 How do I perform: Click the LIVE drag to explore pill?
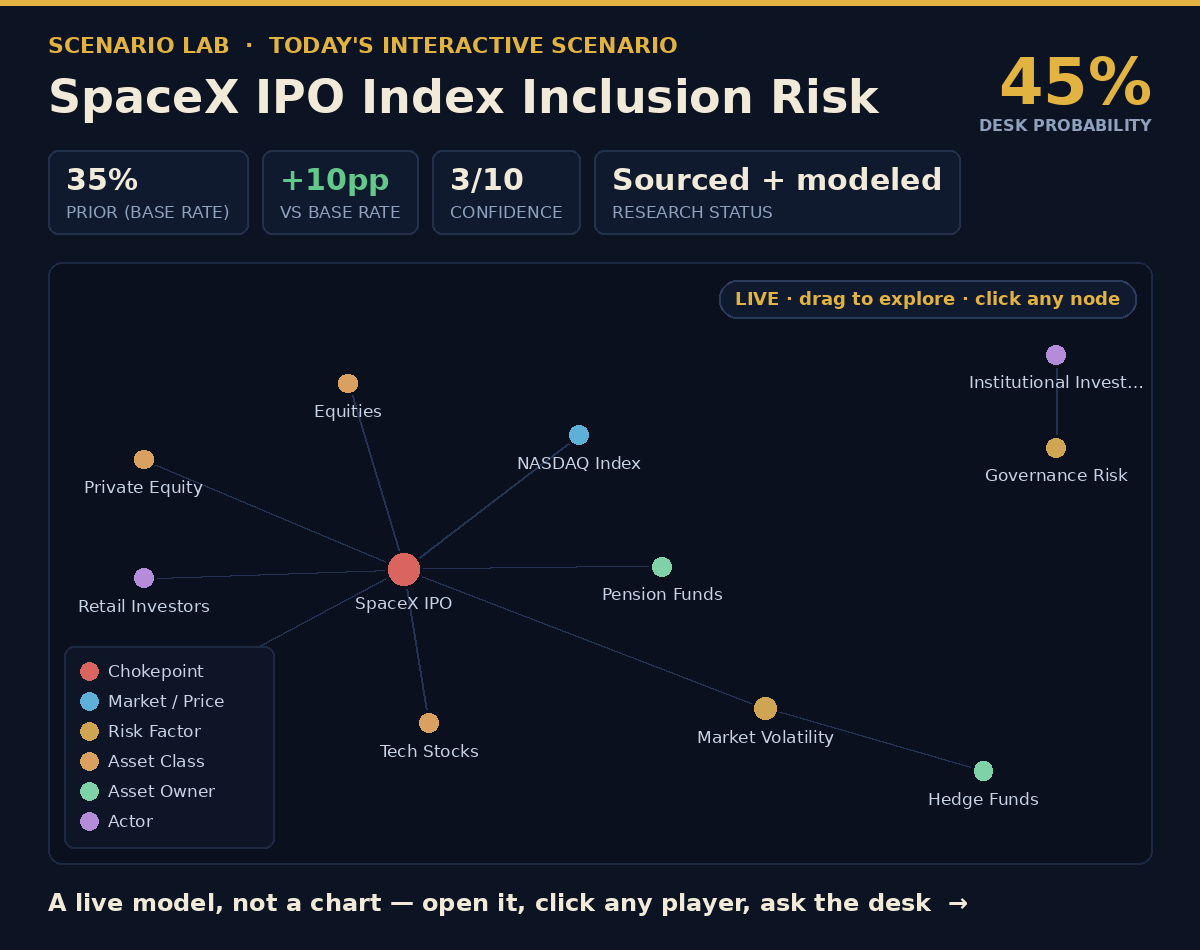pyautogui.click(x=928, y=299)
